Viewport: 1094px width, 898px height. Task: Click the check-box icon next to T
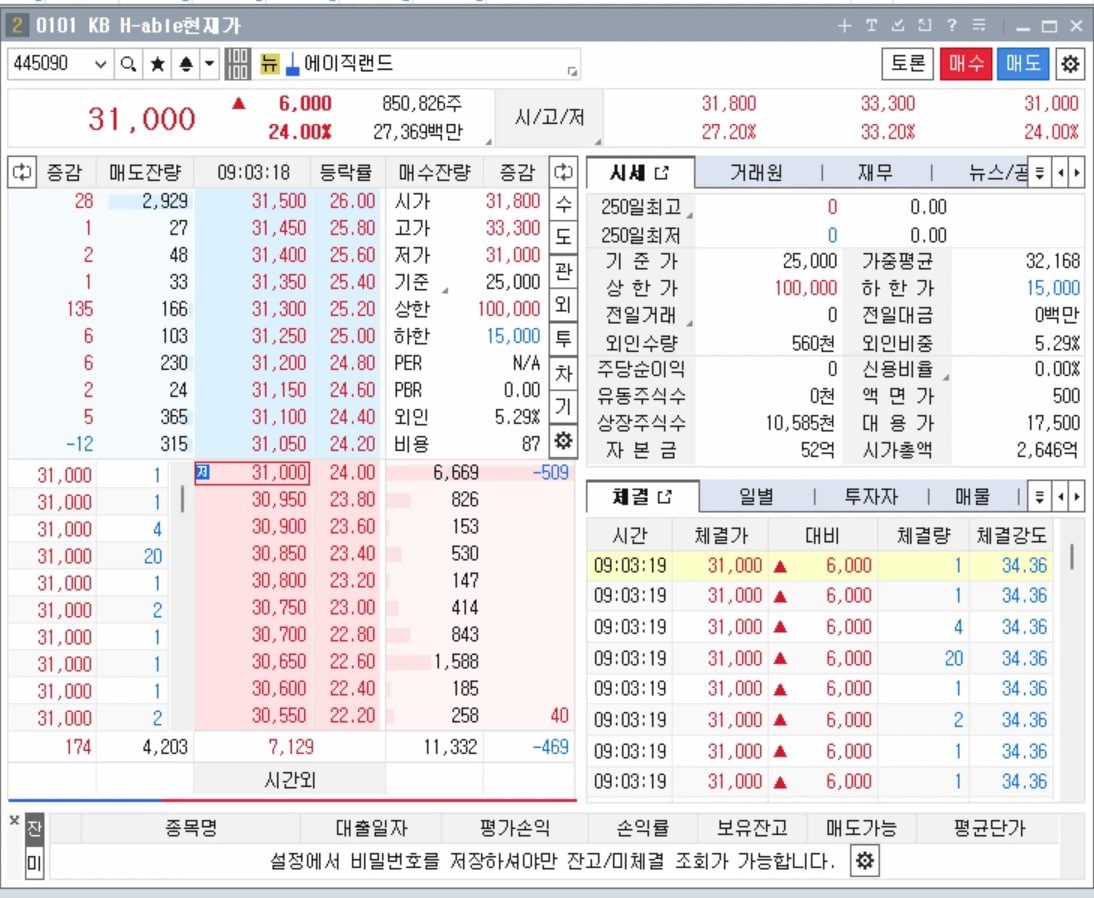click(898, 26)
